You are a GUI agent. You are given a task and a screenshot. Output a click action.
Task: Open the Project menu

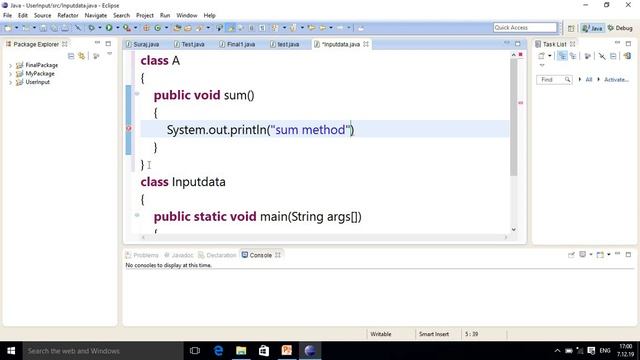tap(144, 15)
